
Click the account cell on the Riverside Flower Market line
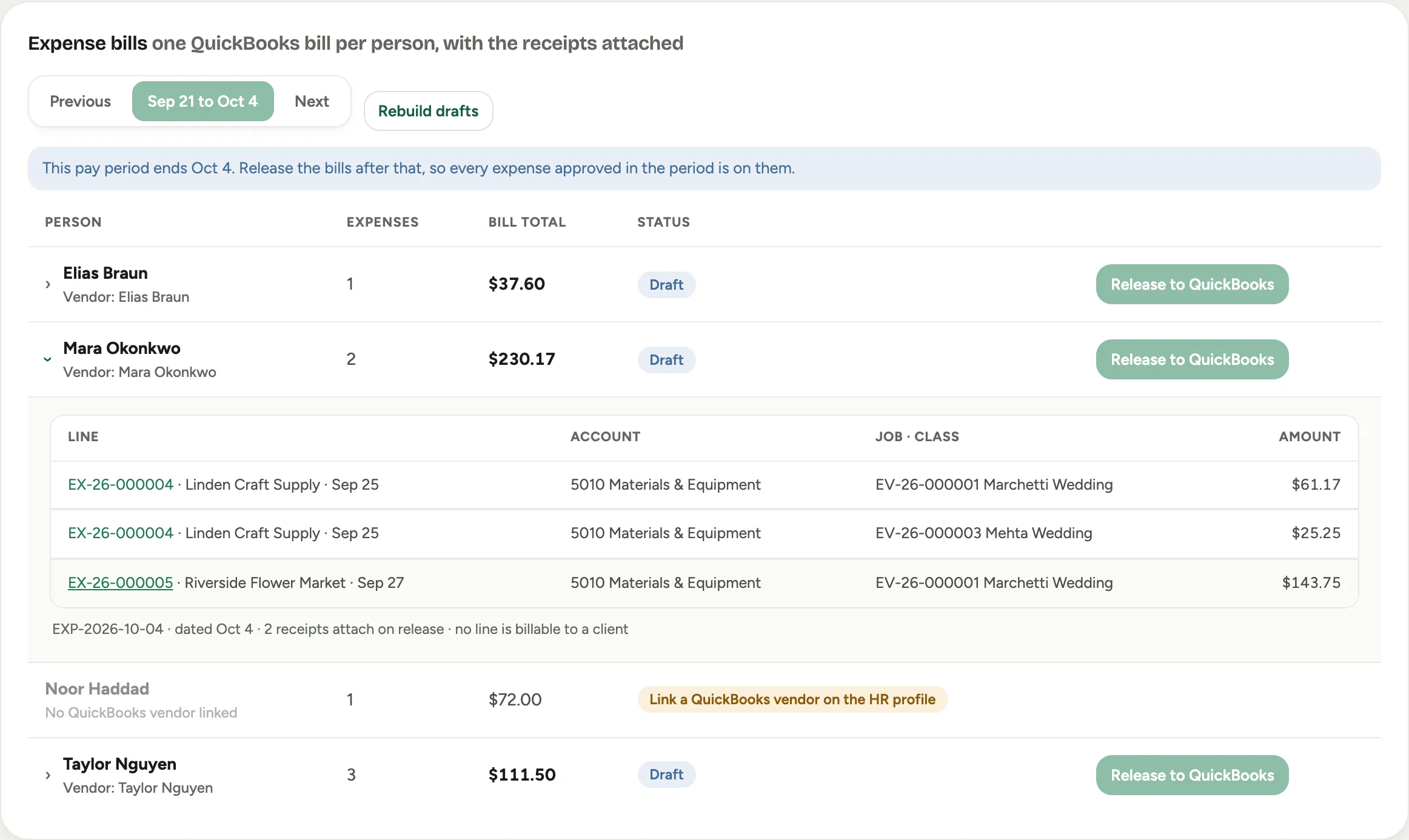(665, 582)
